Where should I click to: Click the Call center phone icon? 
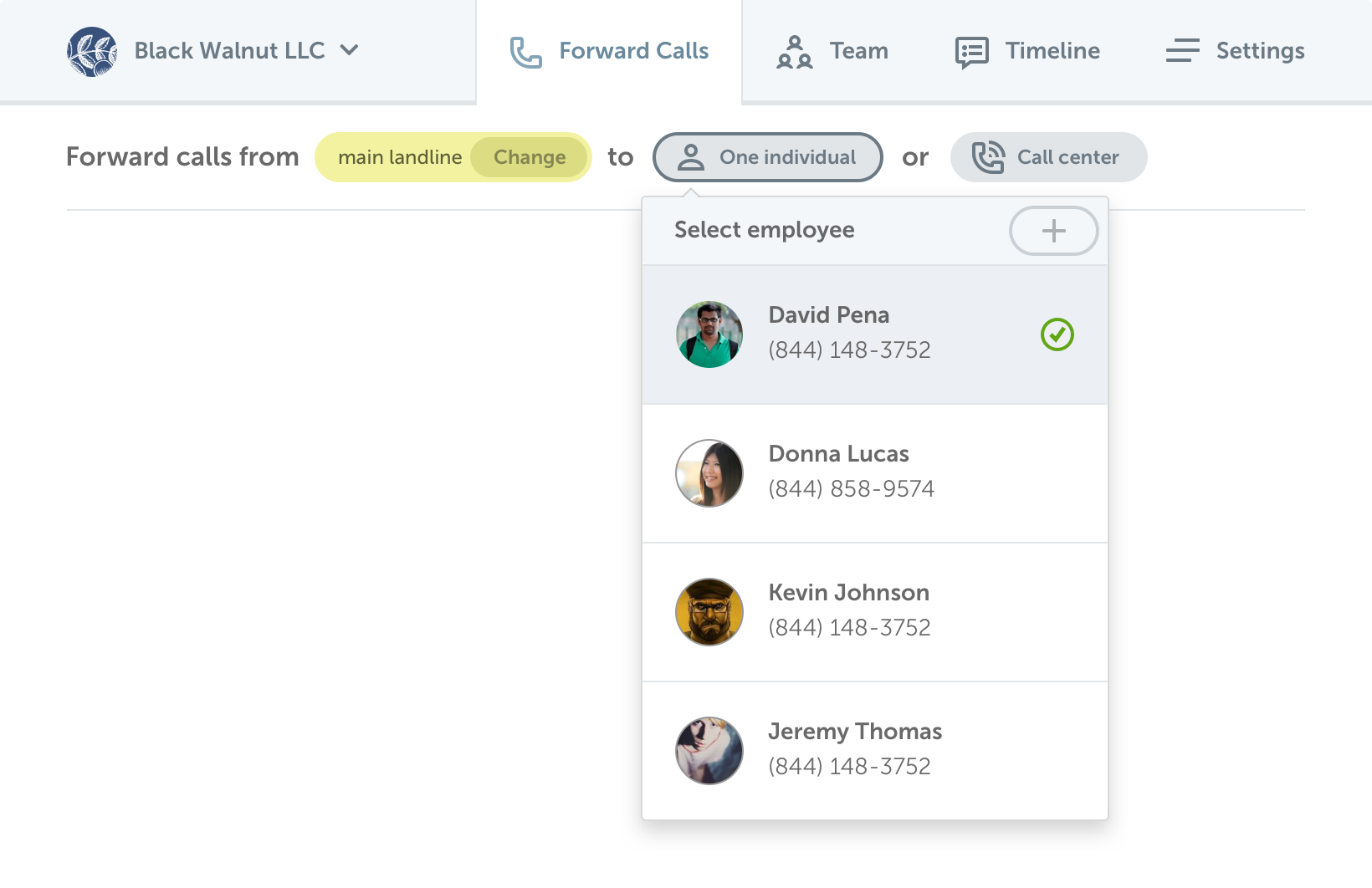pyautogui.click(x=988, y=157)
